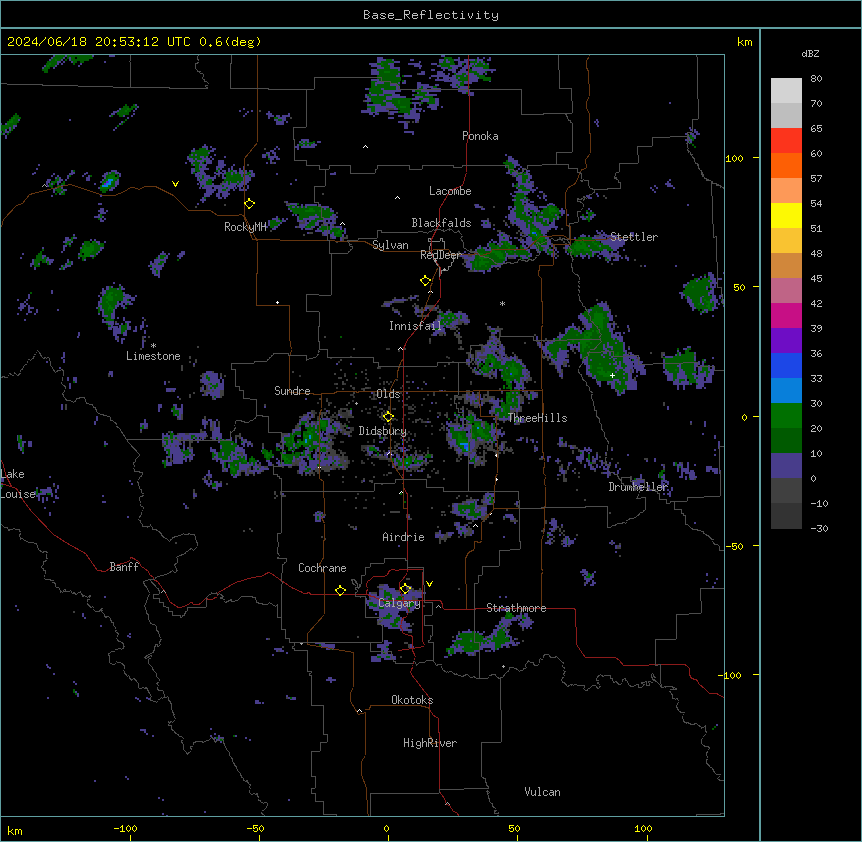Pick the bright blue 33-36 dBZ swatch
The height and width of the screenshot is (842, 862).
(786, 365)
